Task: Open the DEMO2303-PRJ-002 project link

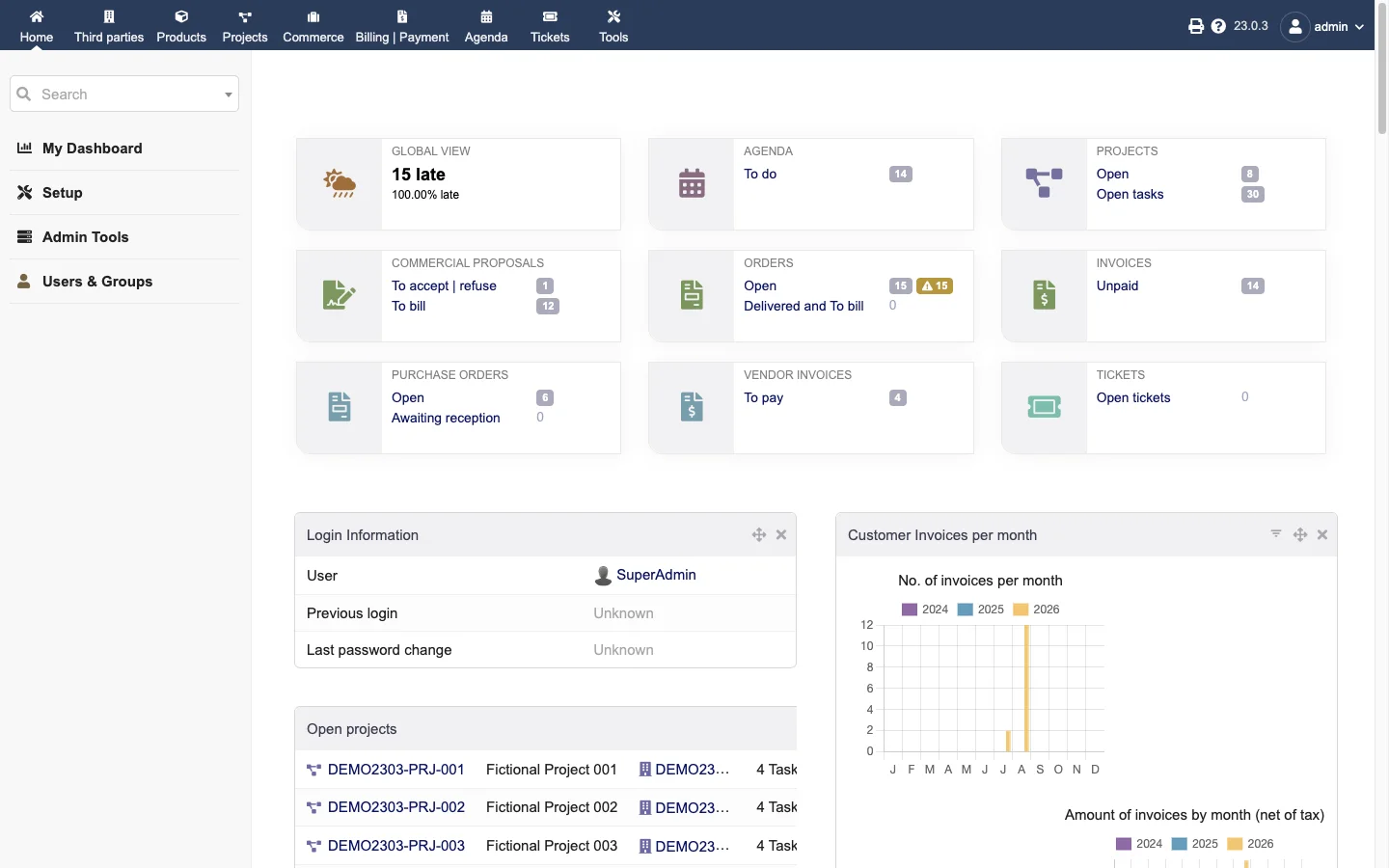Action: (x=395, y=807)
